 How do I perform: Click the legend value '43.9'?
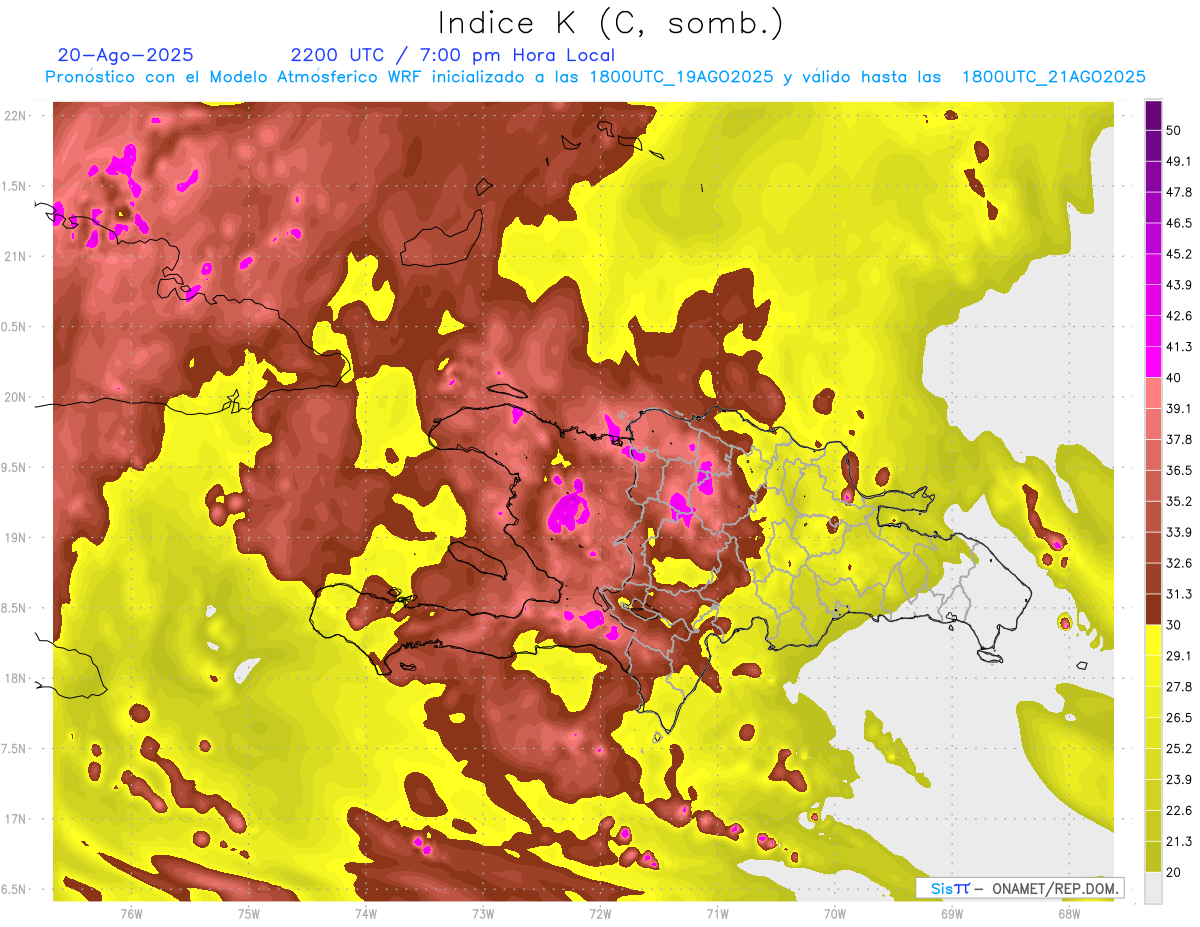(1179, 285)
